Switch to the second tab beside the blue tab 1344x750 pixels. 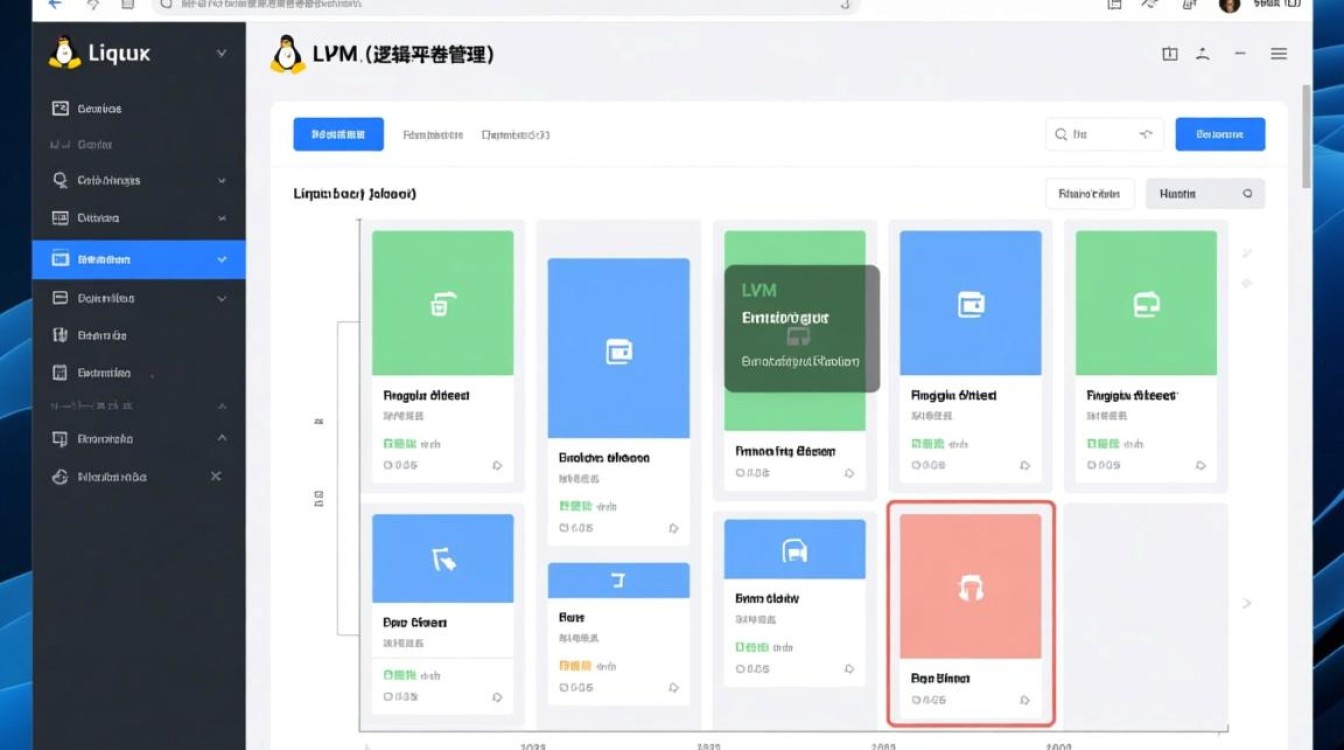(432, 134)
